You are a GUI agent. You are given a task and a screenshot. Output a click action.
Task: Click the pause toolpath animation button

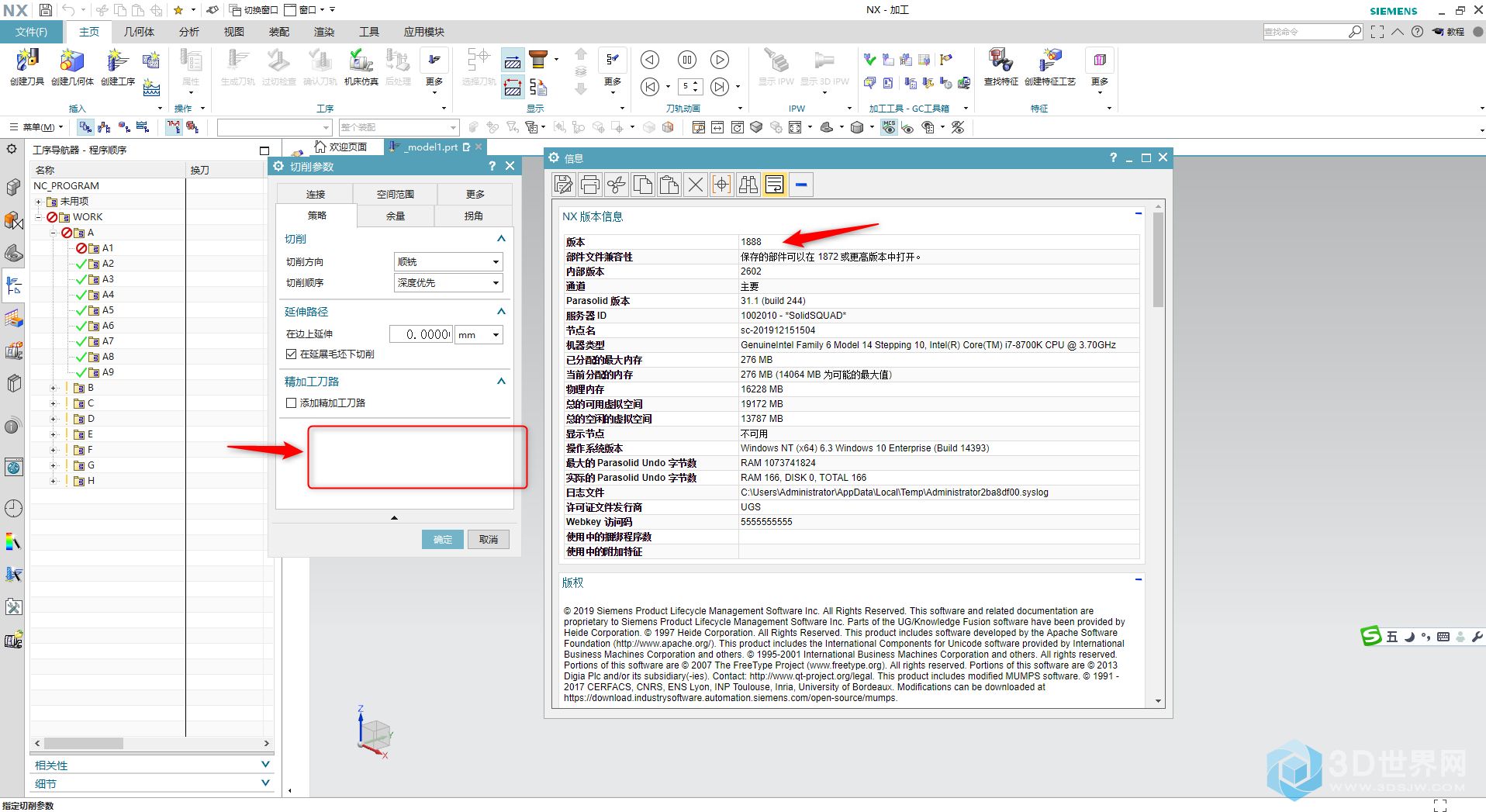click(686, 60)
